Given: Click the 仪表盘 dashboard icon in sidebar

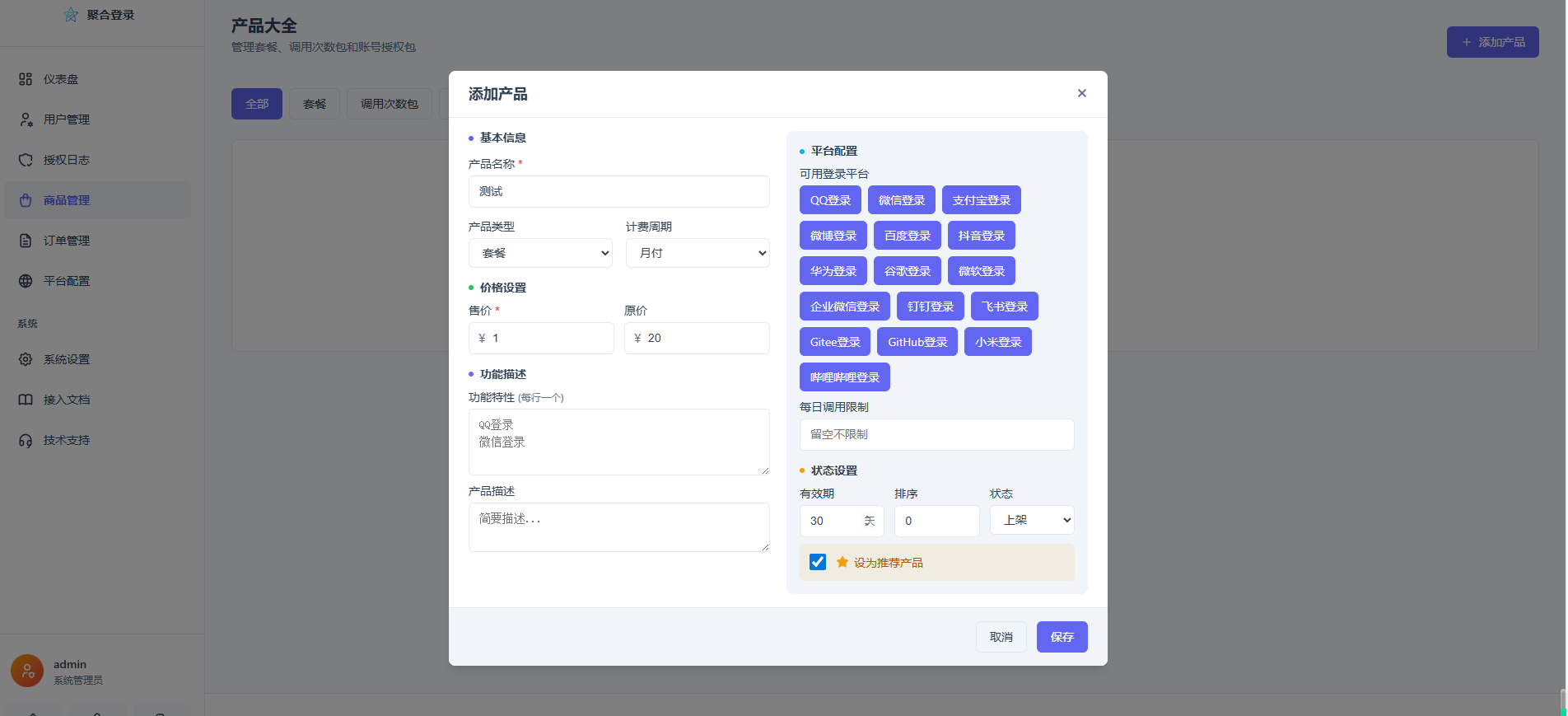Looking at the screenshot, I should [26, 79].
